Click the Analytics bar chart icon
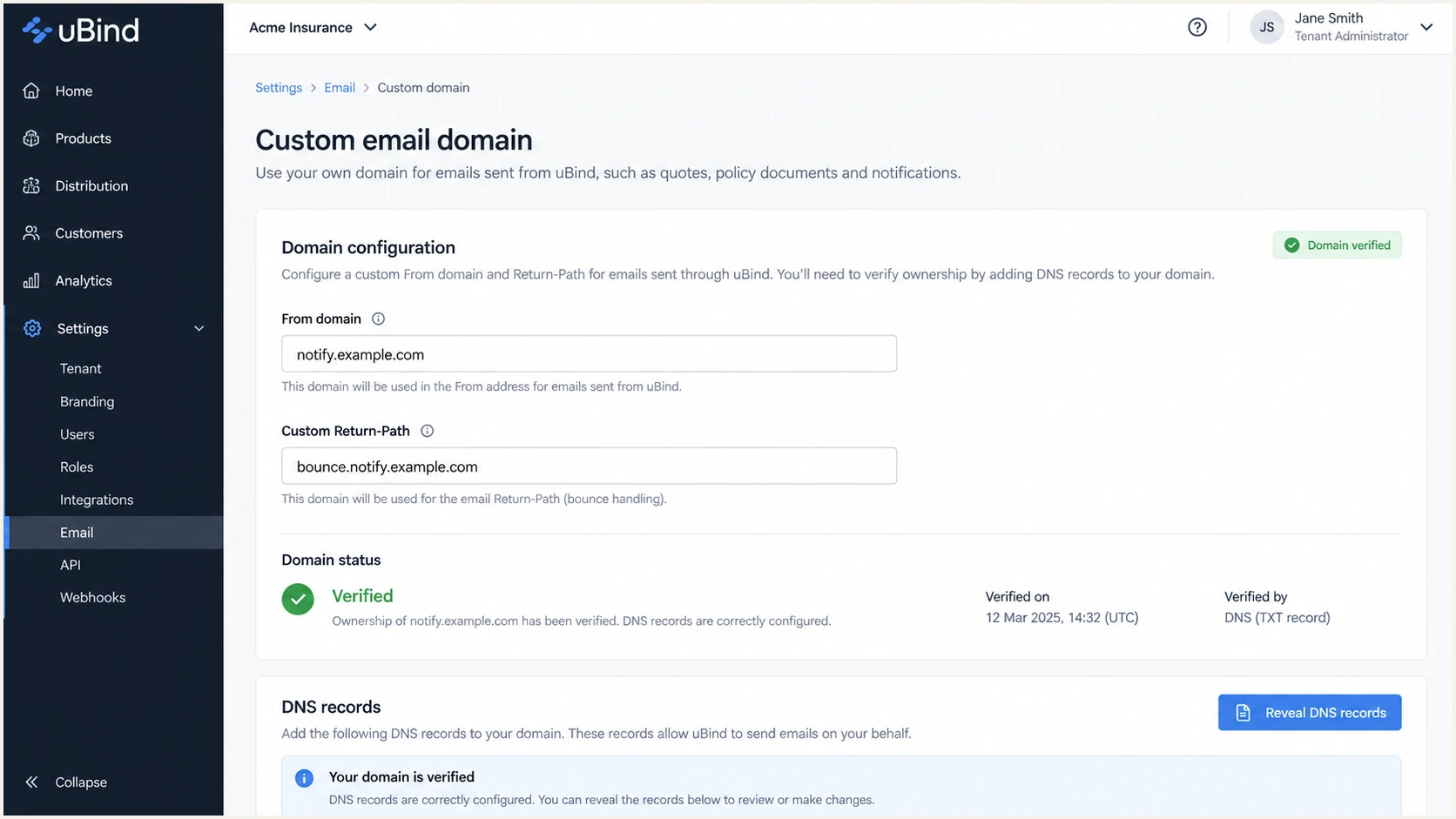Viewport: 1456px width, 819px height. 31,280
